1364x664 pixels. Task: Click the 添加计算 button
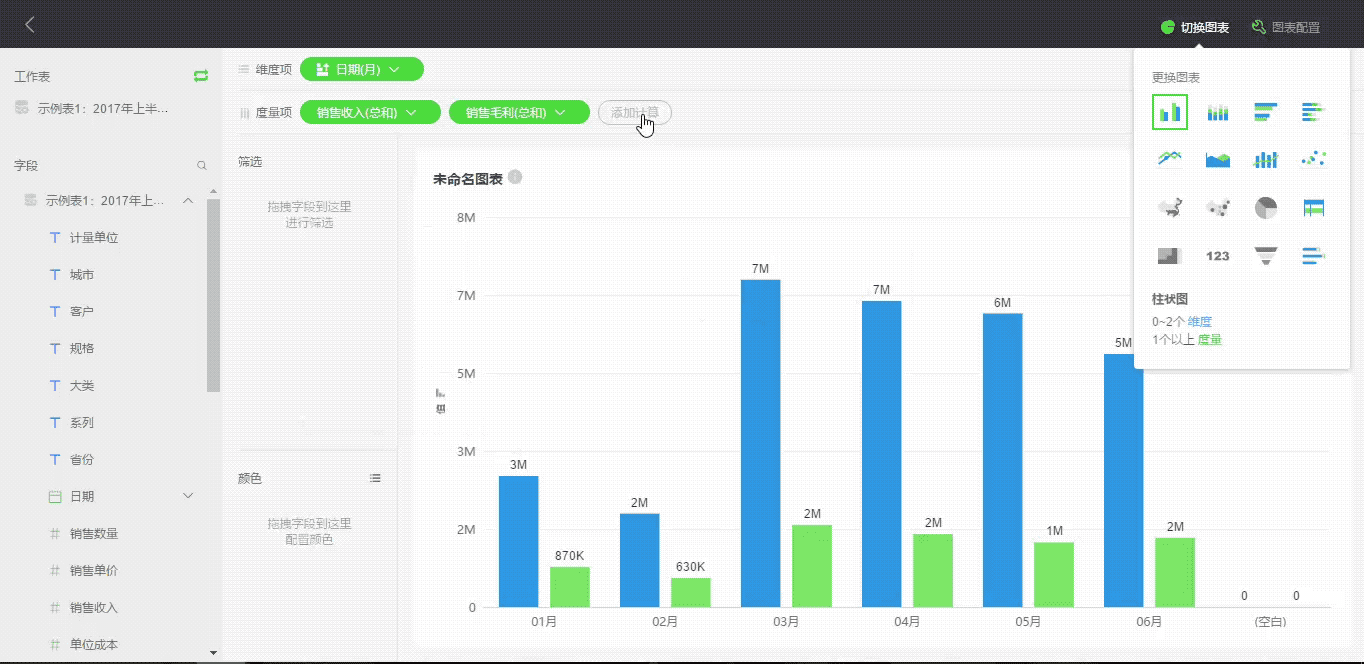point(635,113)
